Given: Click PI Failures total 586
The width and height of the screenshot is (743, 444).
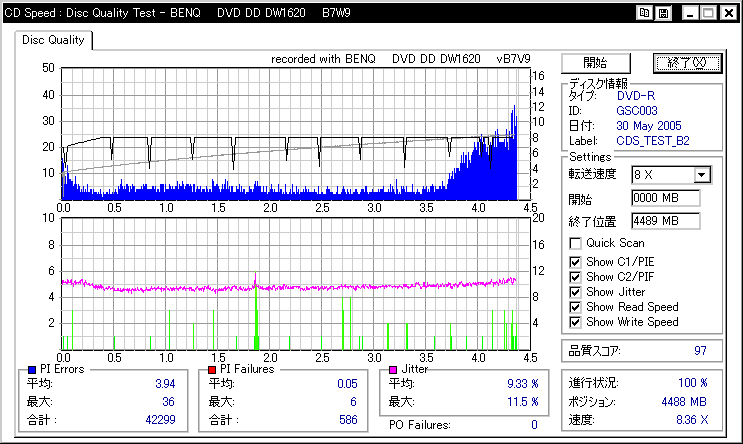Looking at the screenshot, I should point(348,420).
